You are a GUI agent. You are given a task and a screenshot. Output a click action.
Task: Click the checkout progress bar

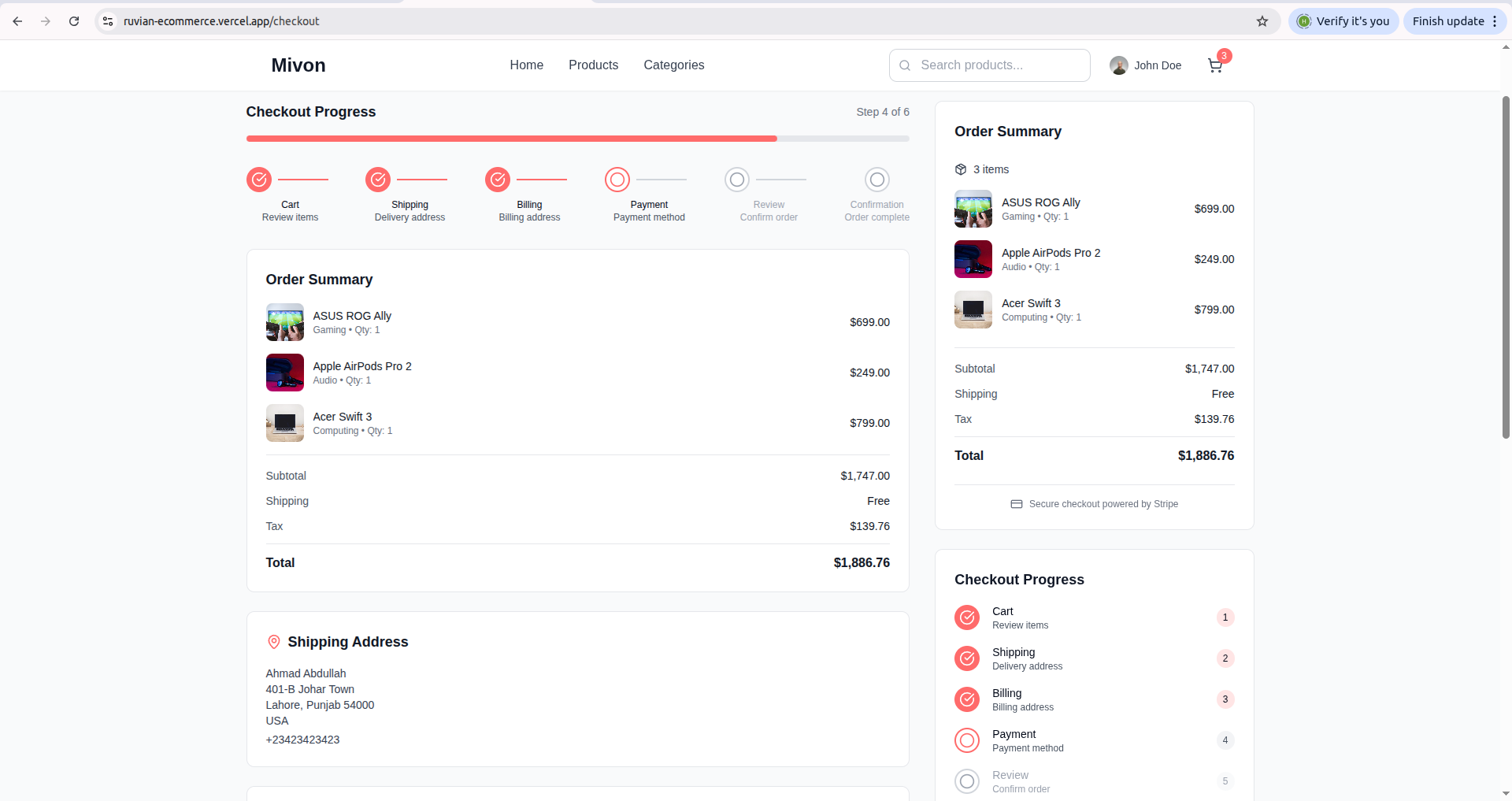point(578,139)
